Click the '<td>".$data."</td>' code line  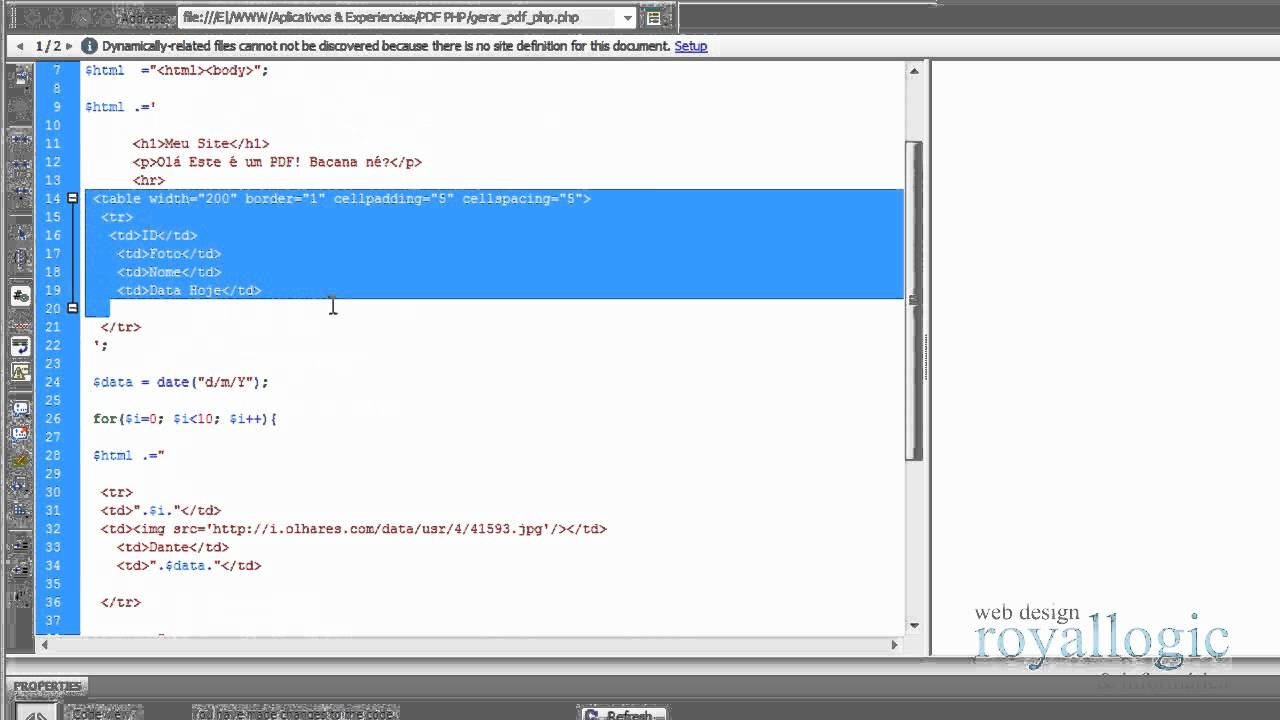tap(188, 566)
